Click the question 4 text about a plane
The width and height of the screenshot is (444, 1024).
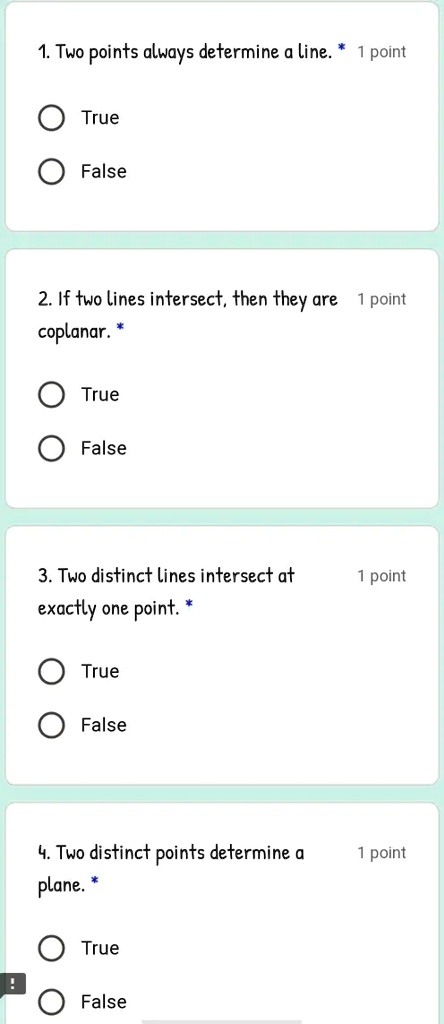[171, 869]
